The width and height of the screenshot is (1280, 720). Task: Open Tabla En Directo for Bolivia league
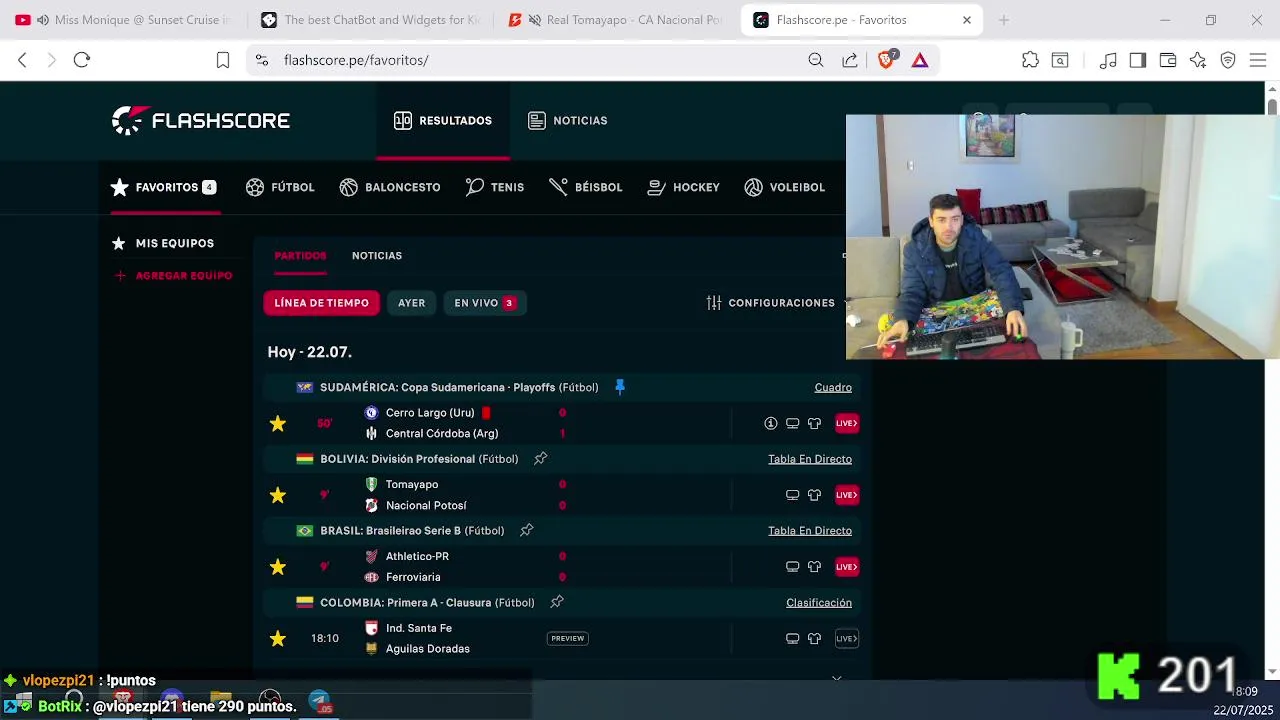(x=810, y=459)
